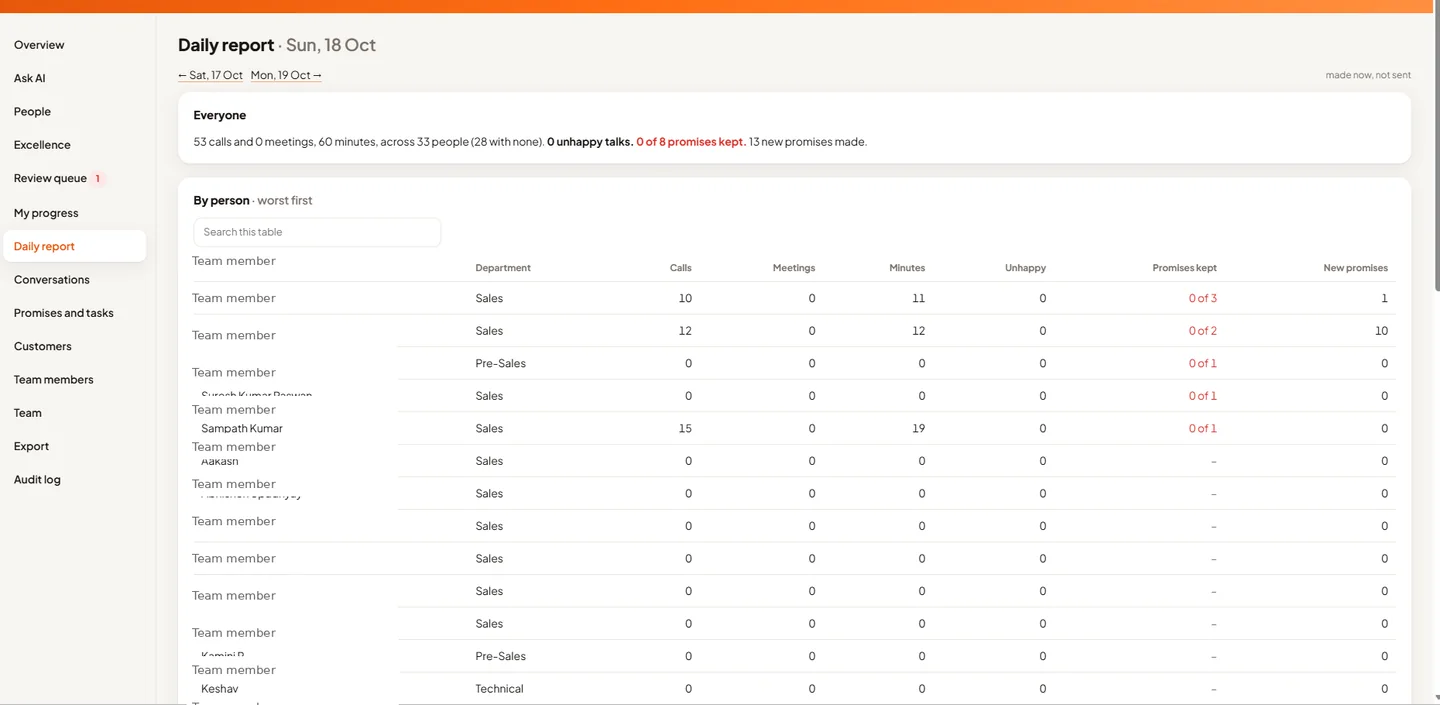
Task: Click the Daily report page title
Action: pyautogui.click(x=226, y=45)
